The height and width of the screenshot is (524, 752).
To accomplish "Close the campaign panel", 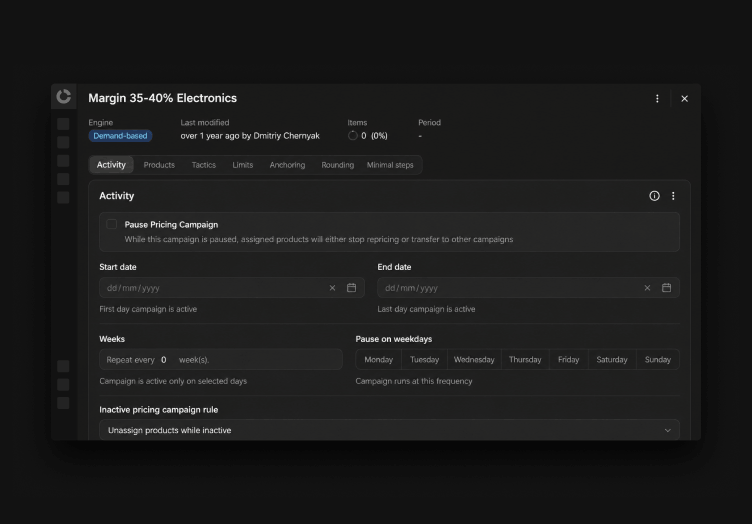I will point(684,98).
